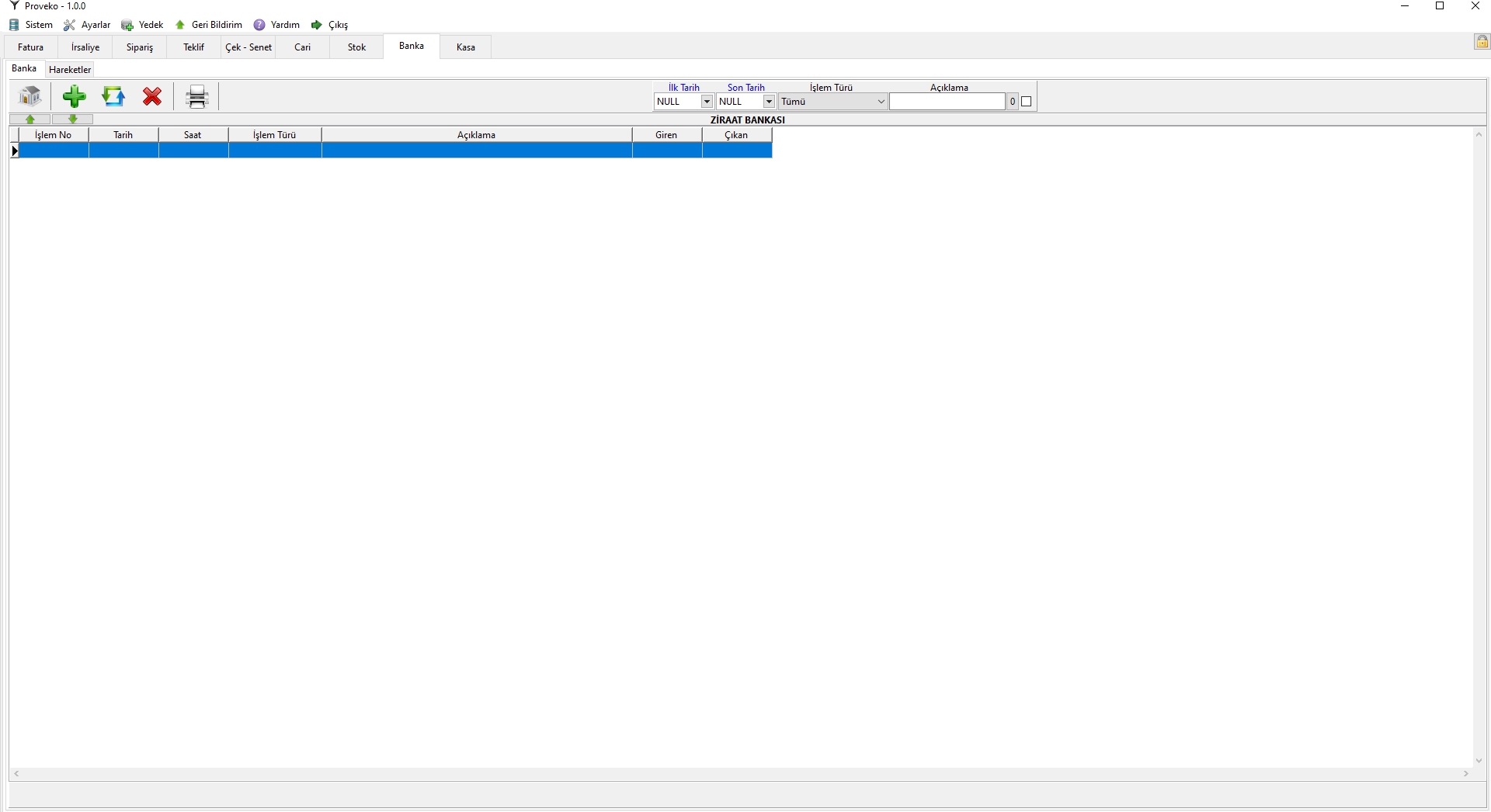Focus the Açıklama filter input field
This screenshot has height=812, width=1491.
947,102
